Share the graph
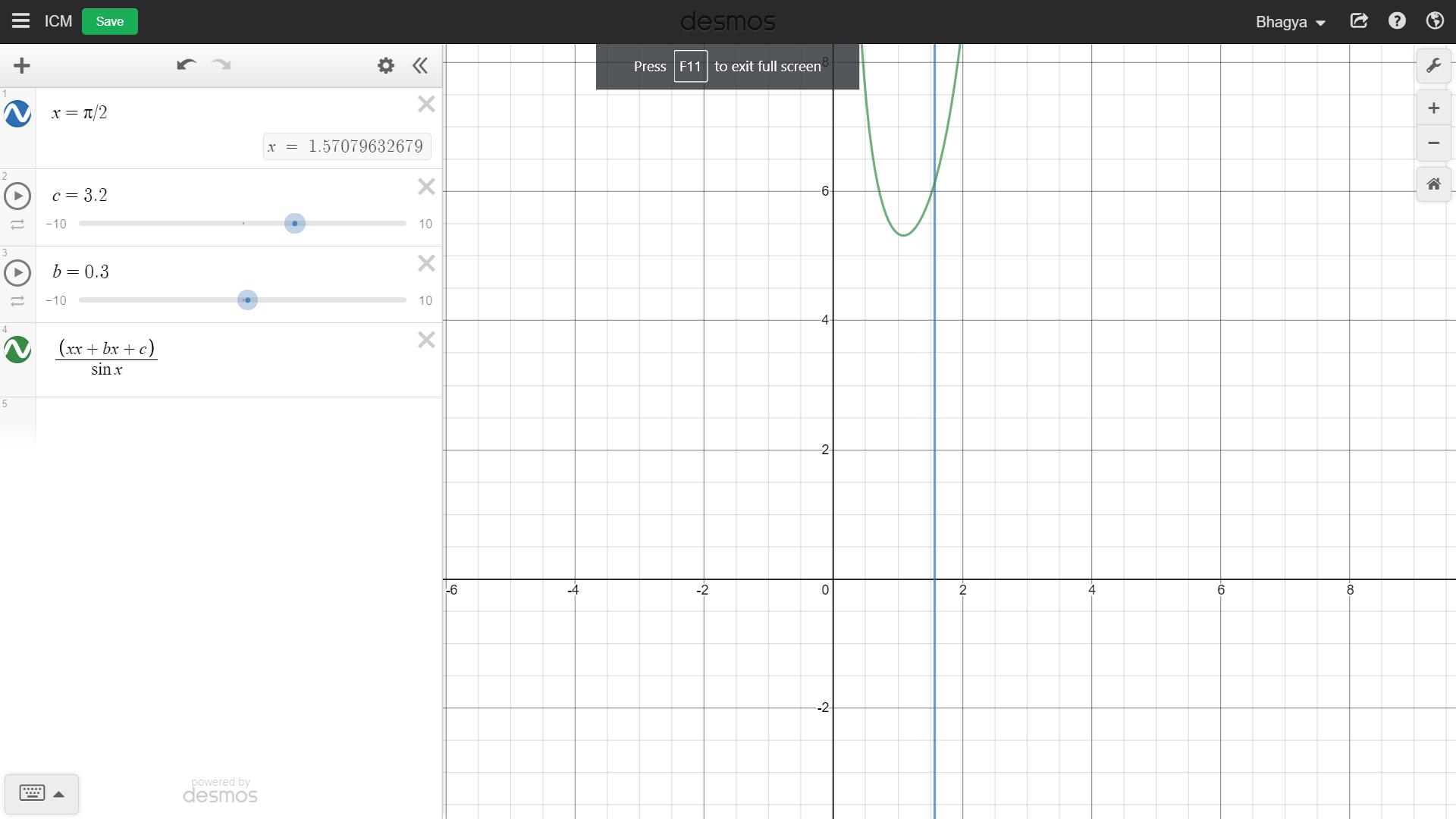The image size is (1456, 819). [1359, 21]
